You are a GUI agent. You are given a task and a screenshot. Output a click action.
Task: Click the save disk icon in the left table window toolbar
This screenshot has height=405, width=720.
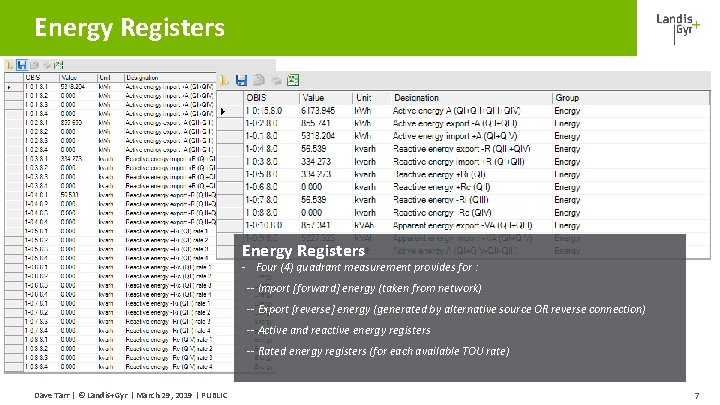click(x=22, y=65)
